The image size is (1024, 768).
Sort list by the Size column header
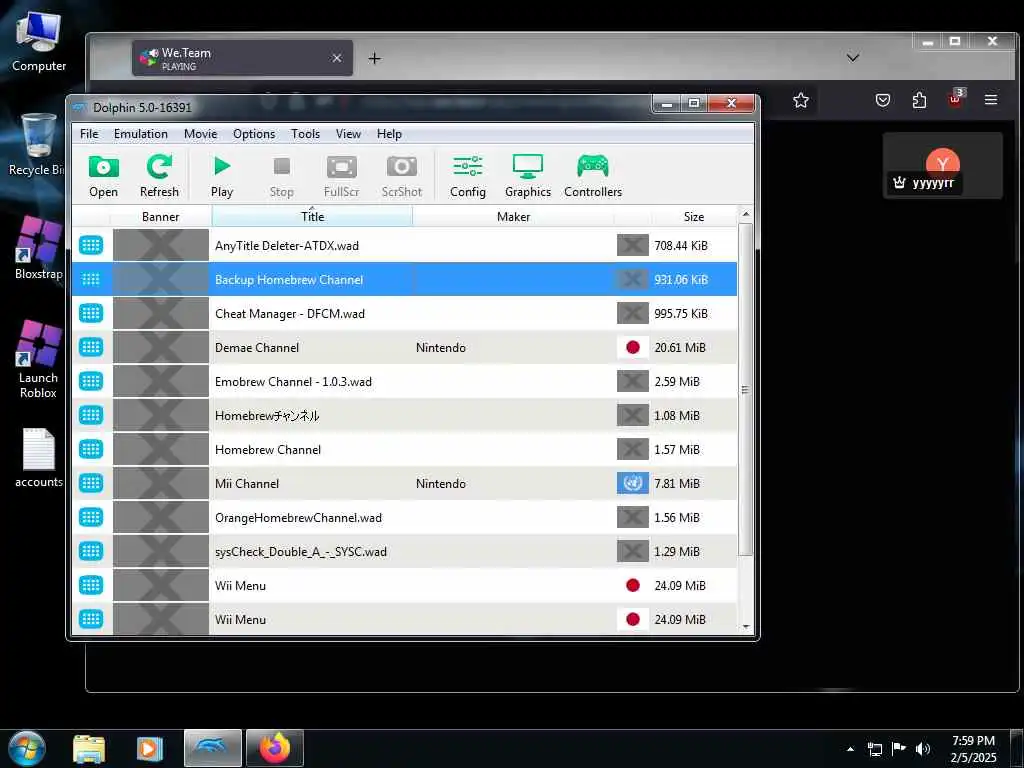(694, 216)
